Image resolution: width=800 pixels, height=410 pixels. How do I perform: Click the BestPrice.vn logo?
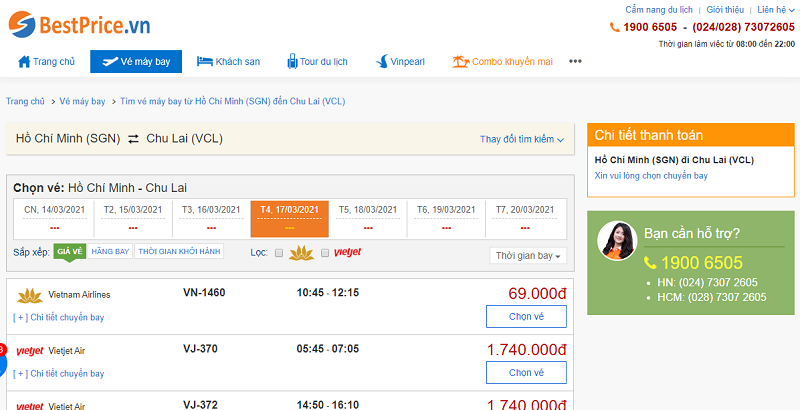pyautogui.click(x=79, y=24)
